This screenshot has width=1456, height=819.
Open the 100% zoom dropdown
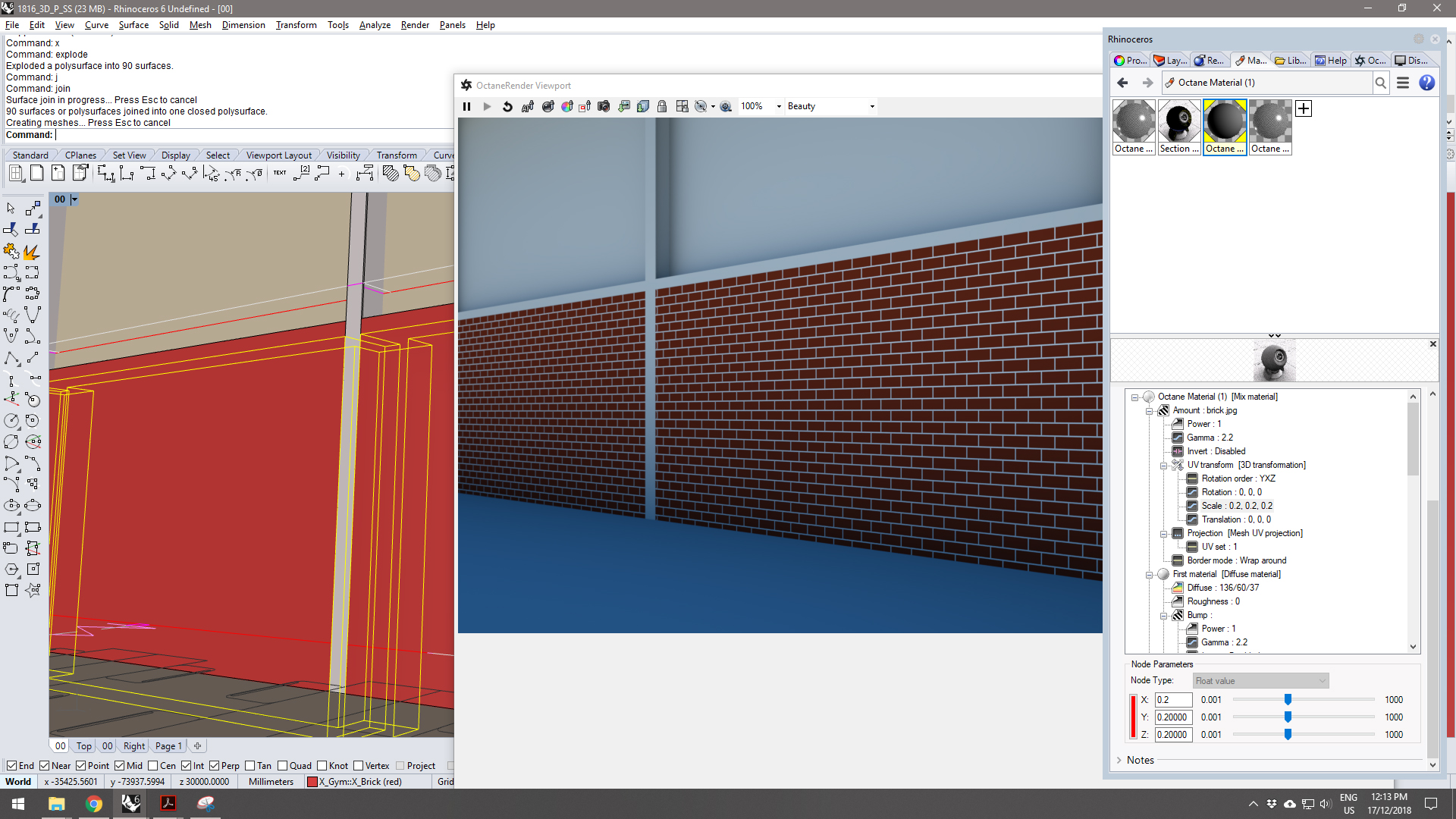point(779,106)
